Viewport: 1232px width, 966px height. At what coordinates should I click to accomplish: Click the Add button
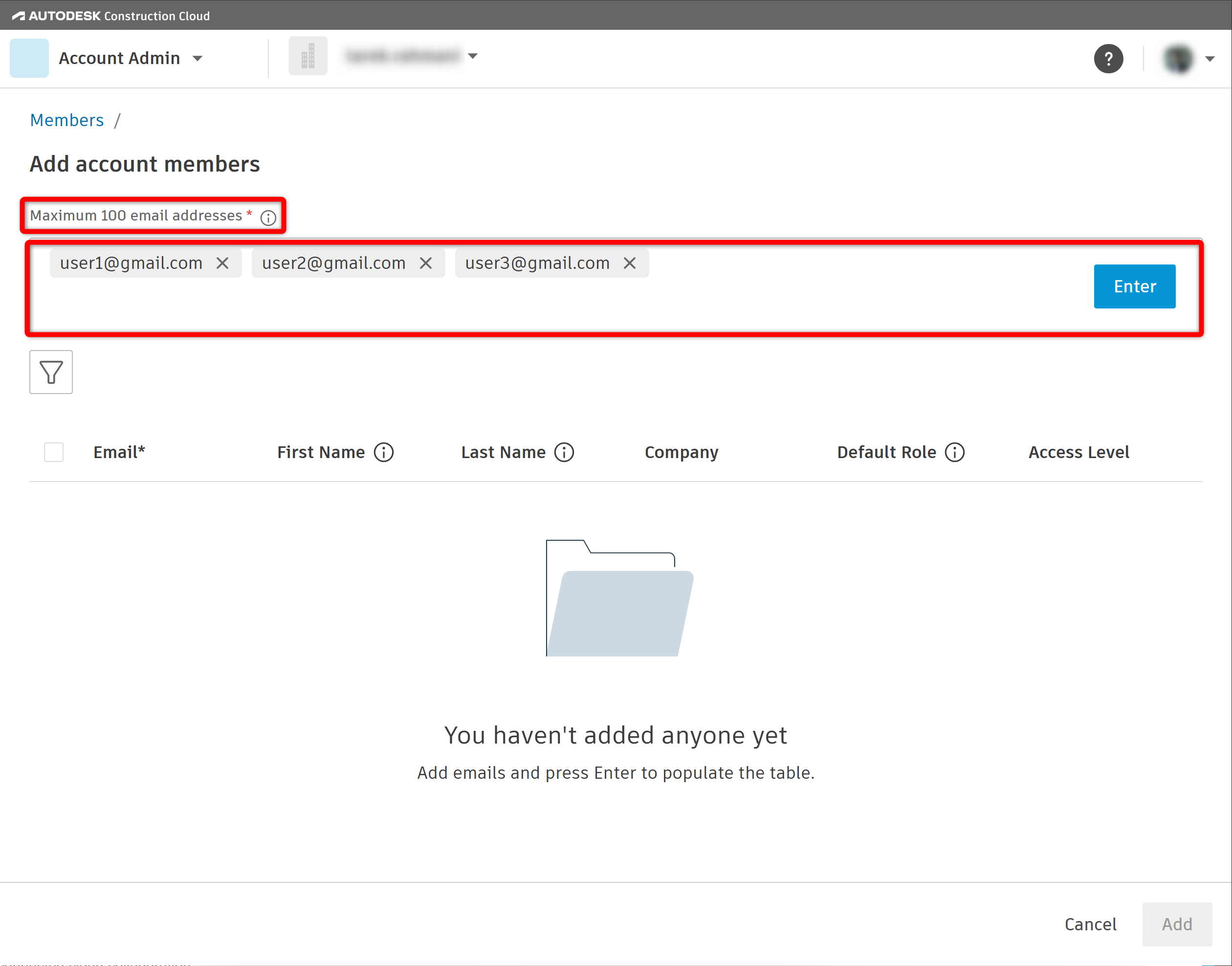pyautogui.click(x=1177, y=924)
